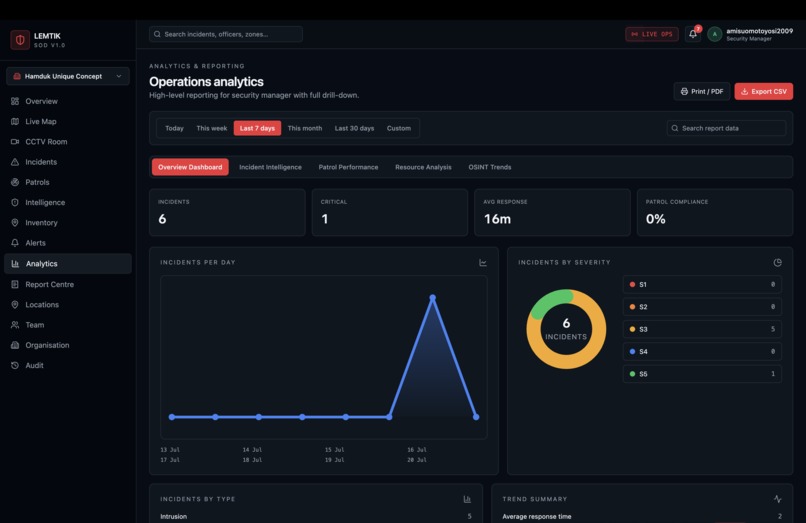Image resolution: width=806 pixels, height=523 pixels.
Task: Switch to the OSINT Trends tab
Action: pyautogui.click(x=489, y=167)
